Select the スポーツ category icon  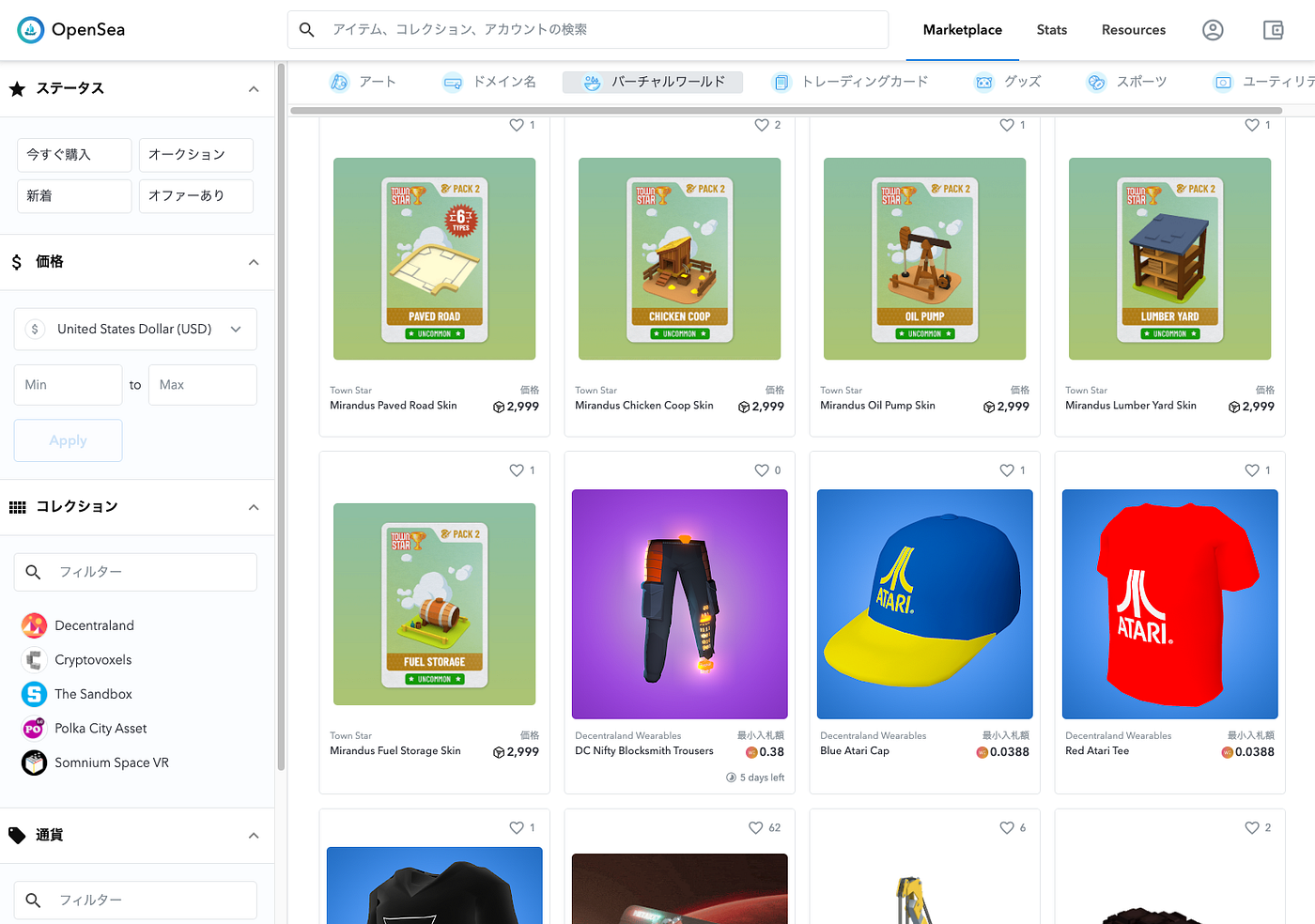click(x=1096, y=83)
